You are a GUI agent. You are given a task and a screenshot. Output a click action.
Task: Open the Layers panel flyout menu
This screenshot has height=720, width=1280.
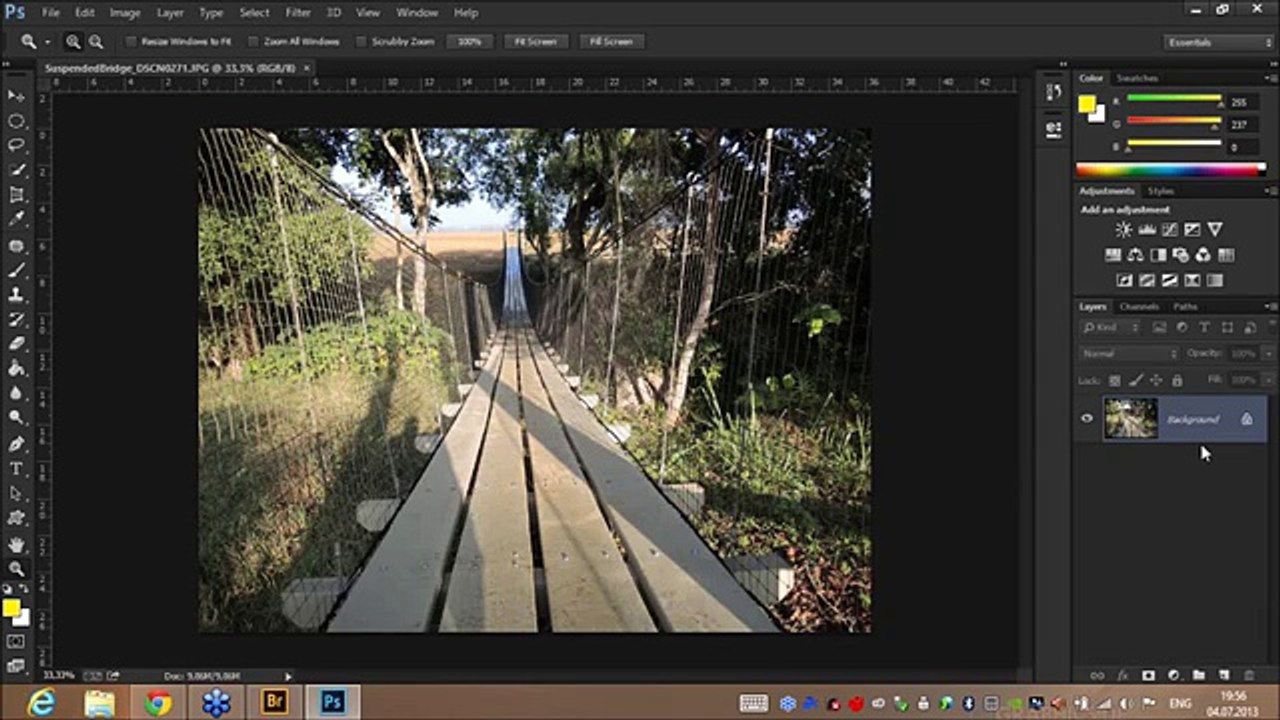click(x=1269, y=306)
